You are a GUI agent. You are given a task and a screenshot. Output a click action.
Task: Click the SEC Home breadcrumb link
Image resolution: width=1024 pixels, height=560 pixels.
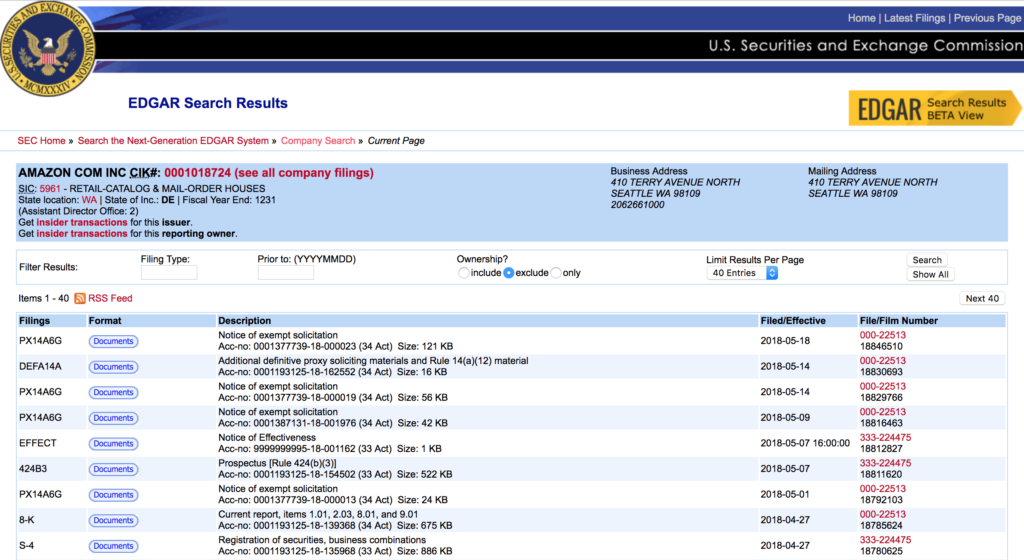pos(41,141)
